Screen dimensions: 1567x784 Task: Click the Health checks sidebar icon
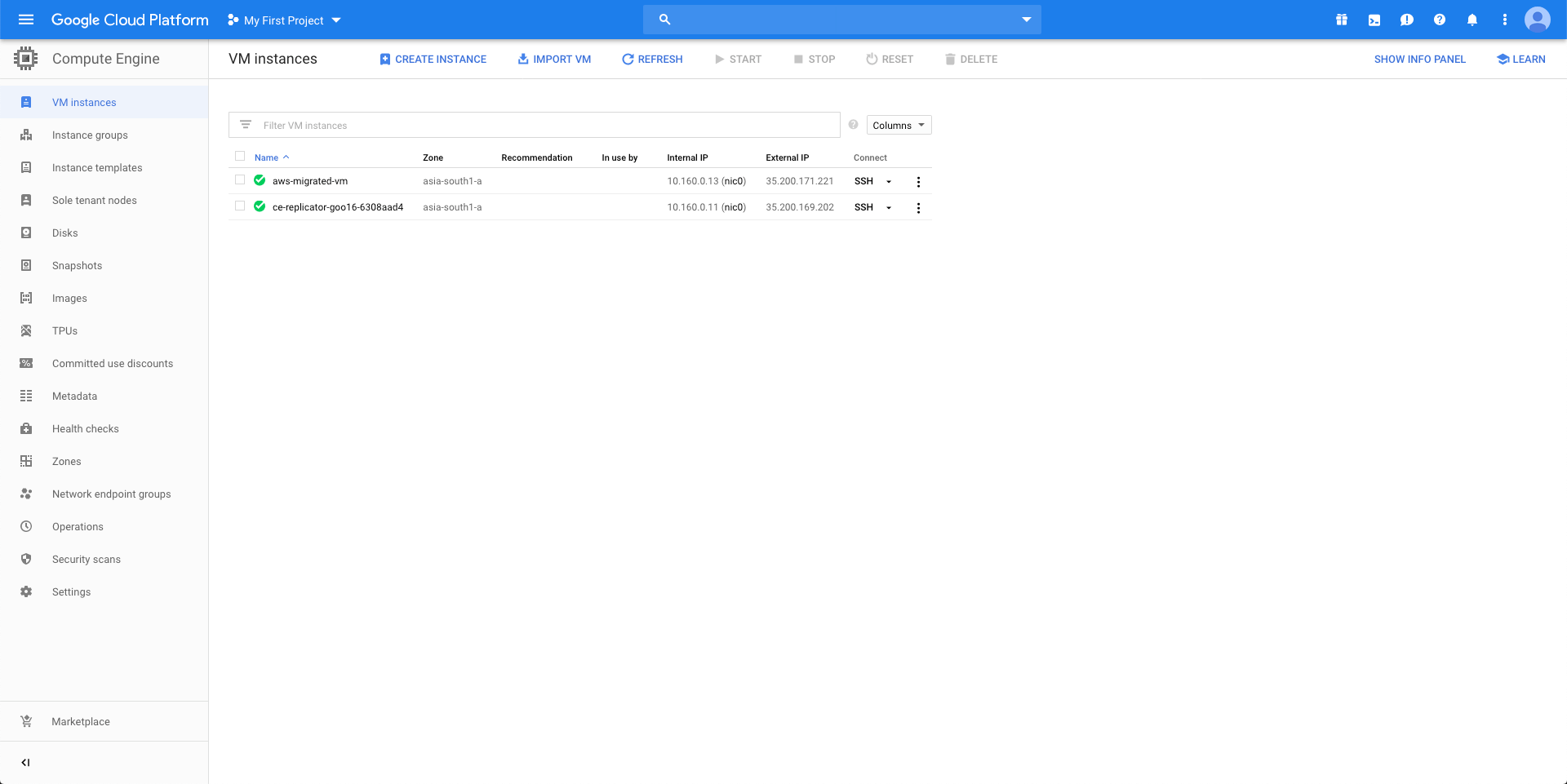[x=26, y=428]
